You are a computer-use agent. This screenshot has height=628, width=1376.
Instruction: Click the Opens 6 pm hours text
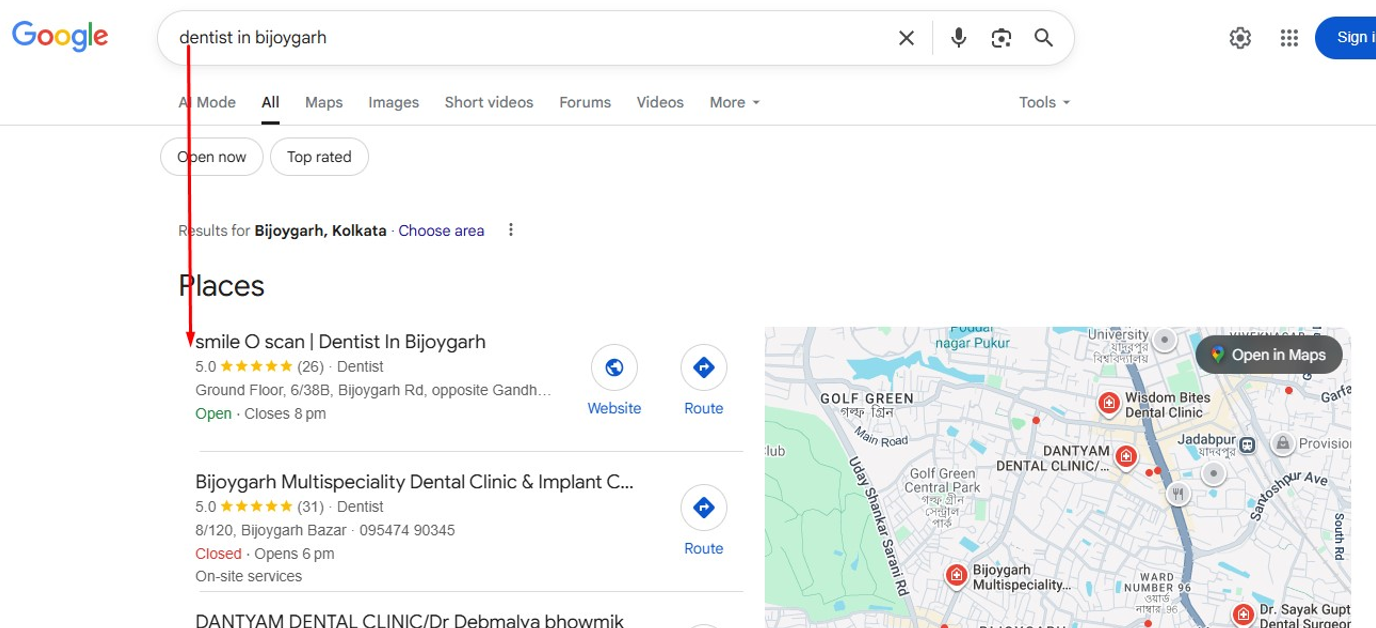point(294,553)
